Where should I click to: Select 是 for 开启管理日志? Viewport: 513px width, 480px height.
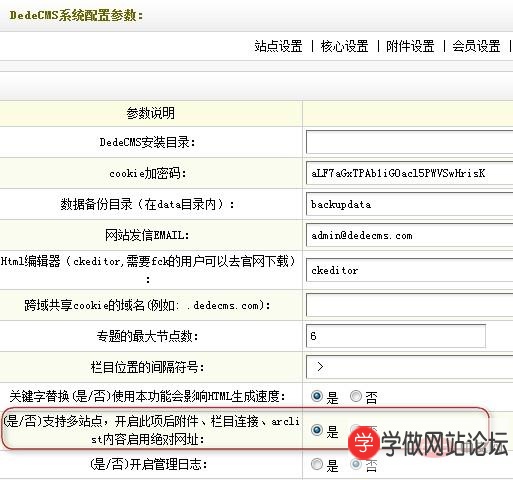(x=317, y=464)
